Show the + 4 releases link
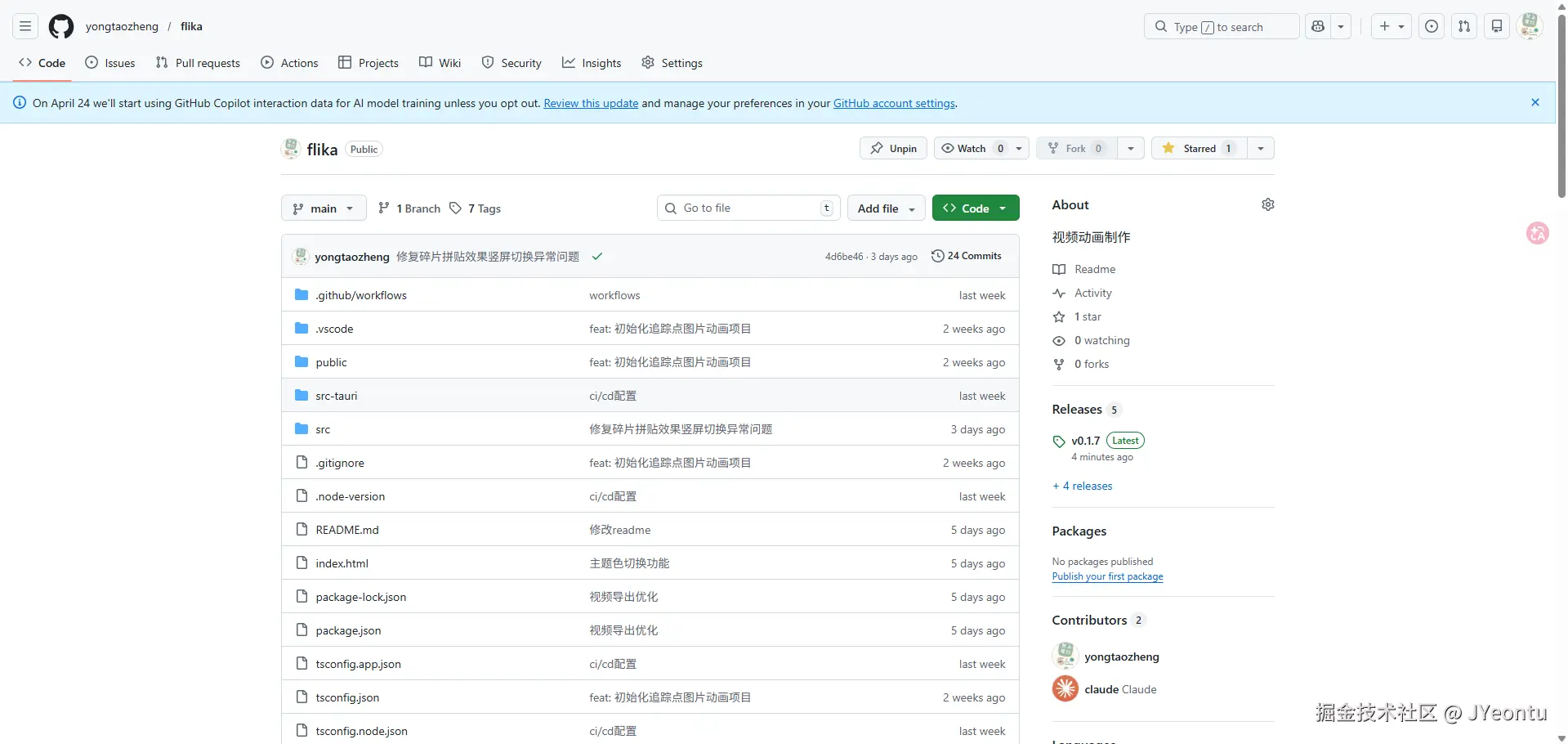 coord(1083,486)
